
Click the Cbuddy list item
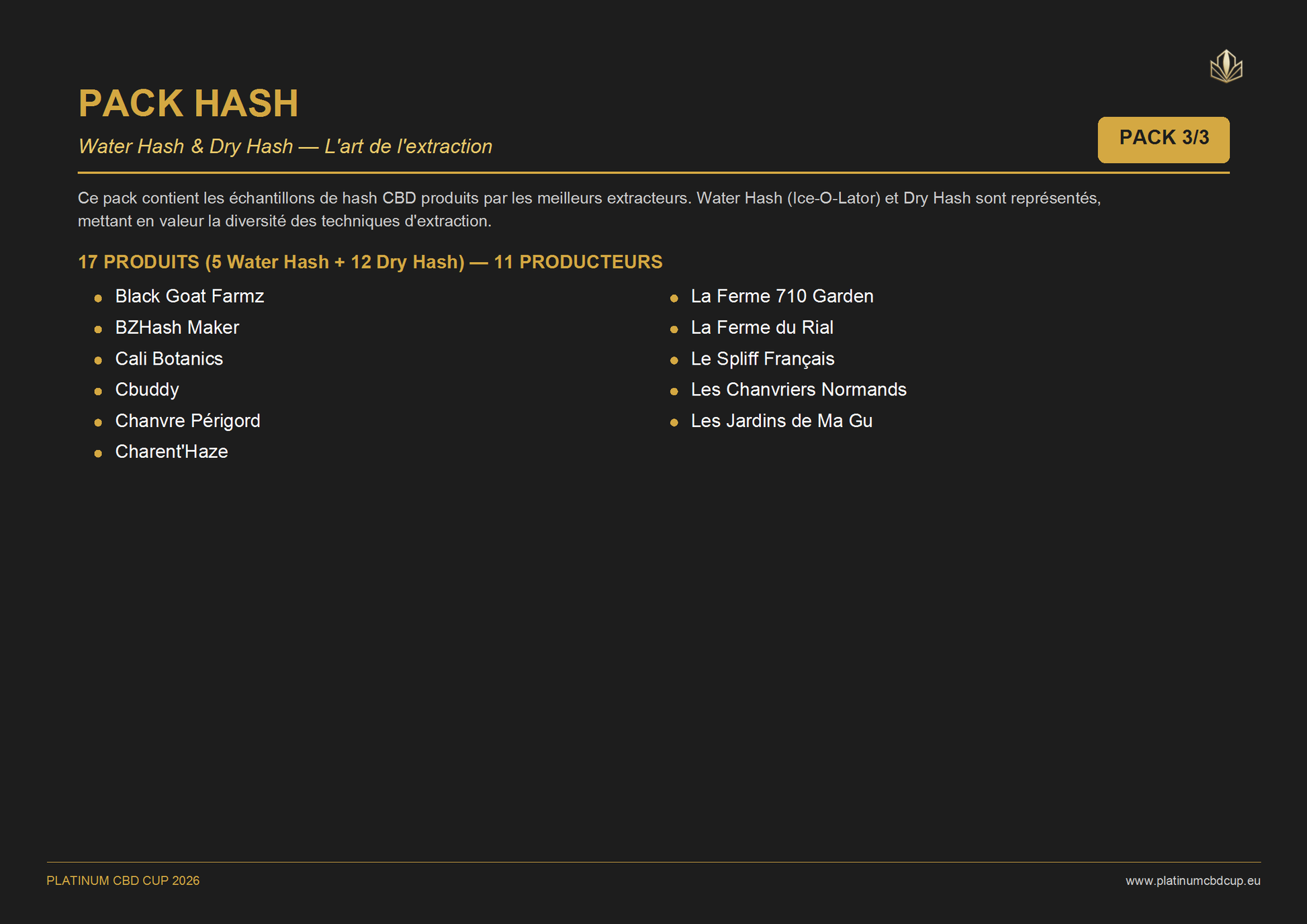(147, 389)
